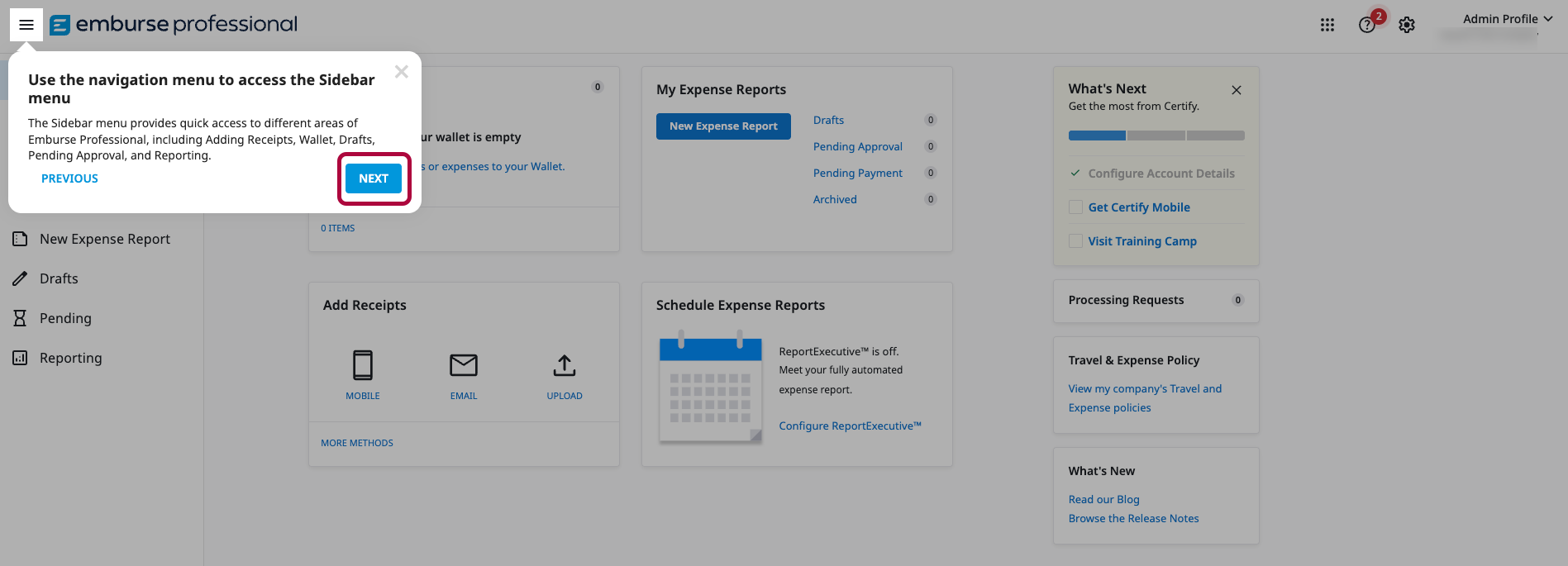Screen dimensions: 1568x566
Task: Open Reporting in the sidebar
Action: coord(71,358)
